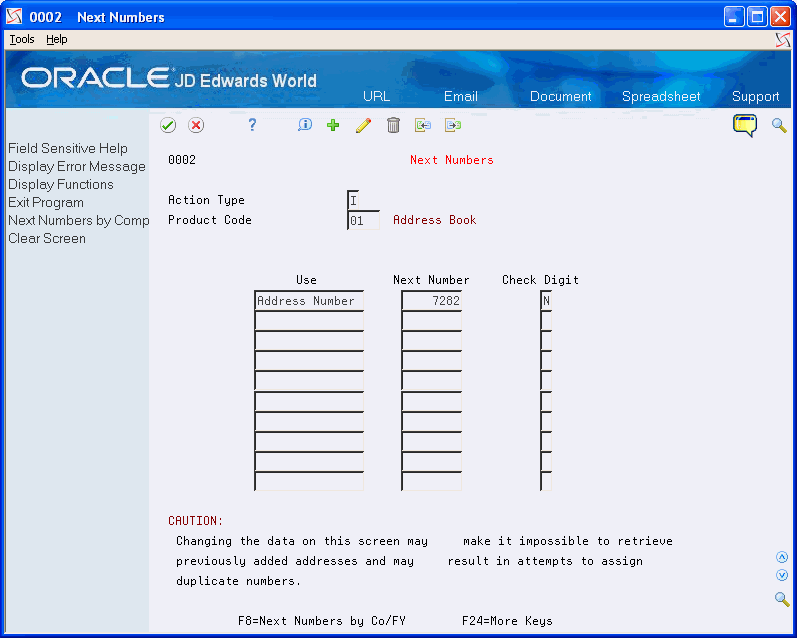The image size is (797, 638).
Task: Select the Document banner tab
Action: (x=560, y=96)
